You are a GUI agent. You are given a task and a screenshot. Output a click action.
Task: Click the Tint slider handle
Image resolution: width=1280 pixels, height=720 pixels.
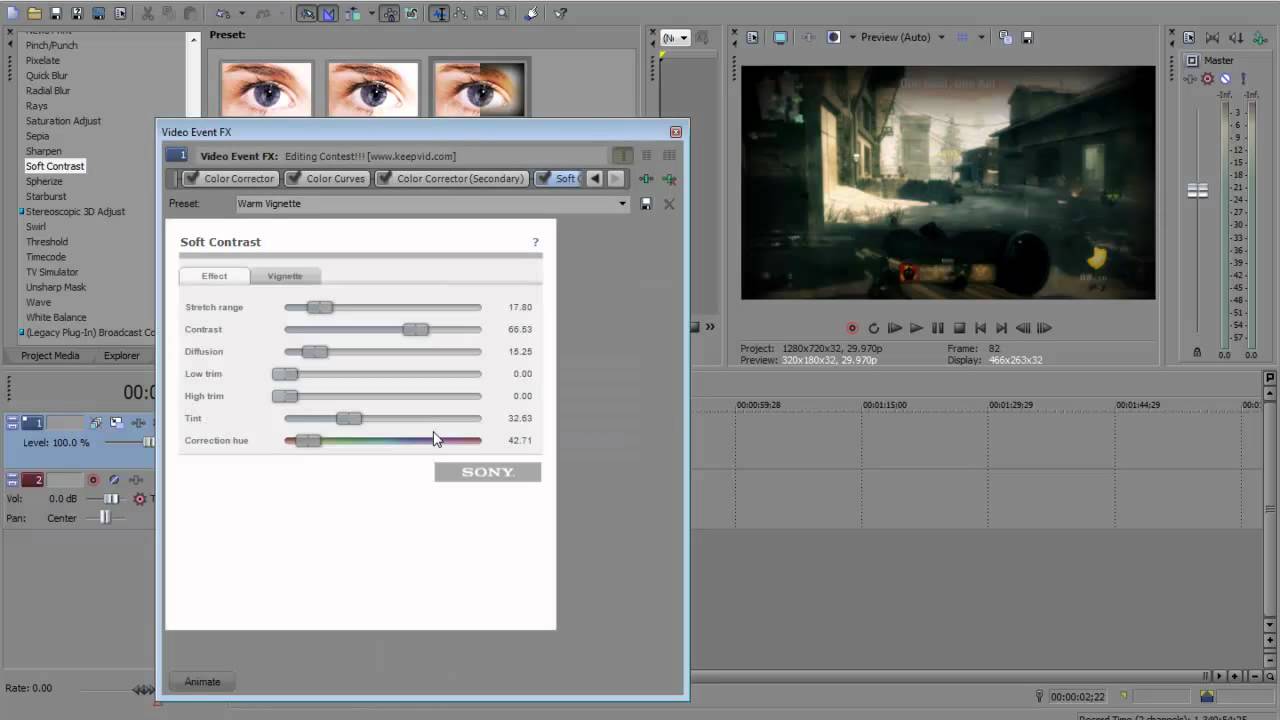pos(349,418)
